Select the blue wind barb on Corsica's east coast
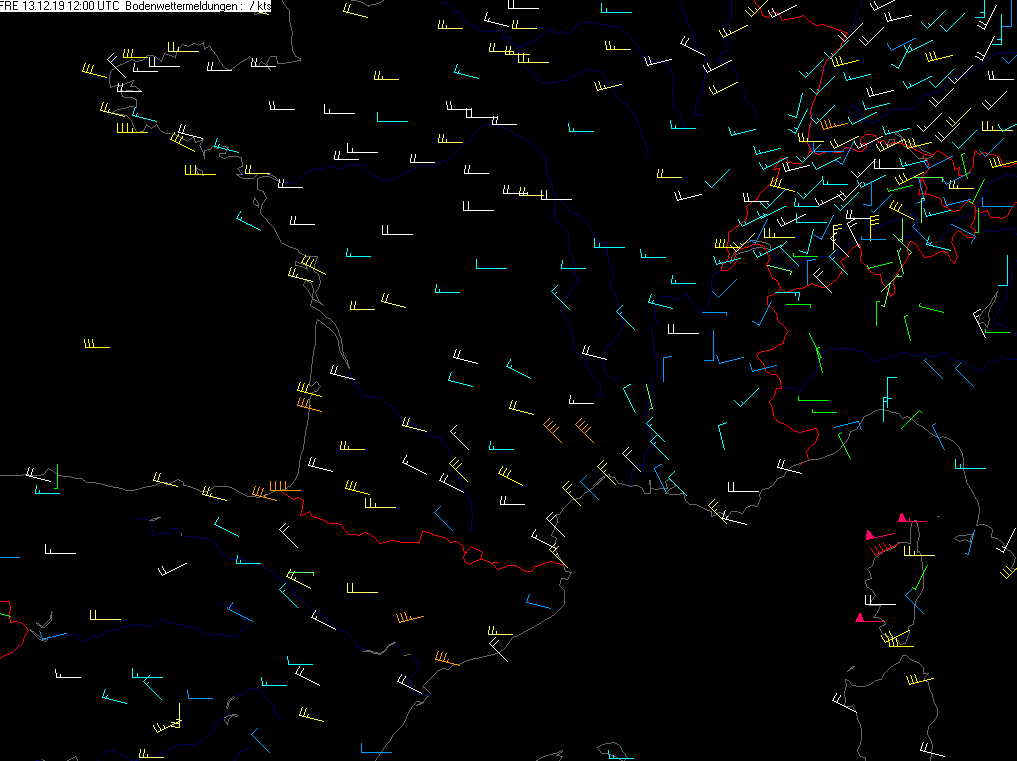The image size is (1017, 761). (x=912, y=600)
